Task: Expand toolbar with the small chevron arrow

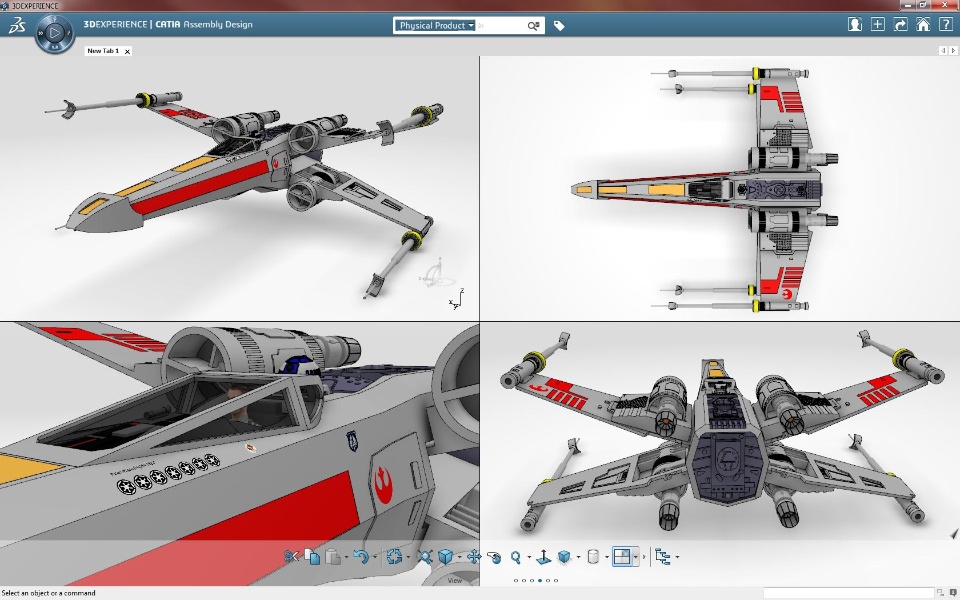Action: (644, 557)
